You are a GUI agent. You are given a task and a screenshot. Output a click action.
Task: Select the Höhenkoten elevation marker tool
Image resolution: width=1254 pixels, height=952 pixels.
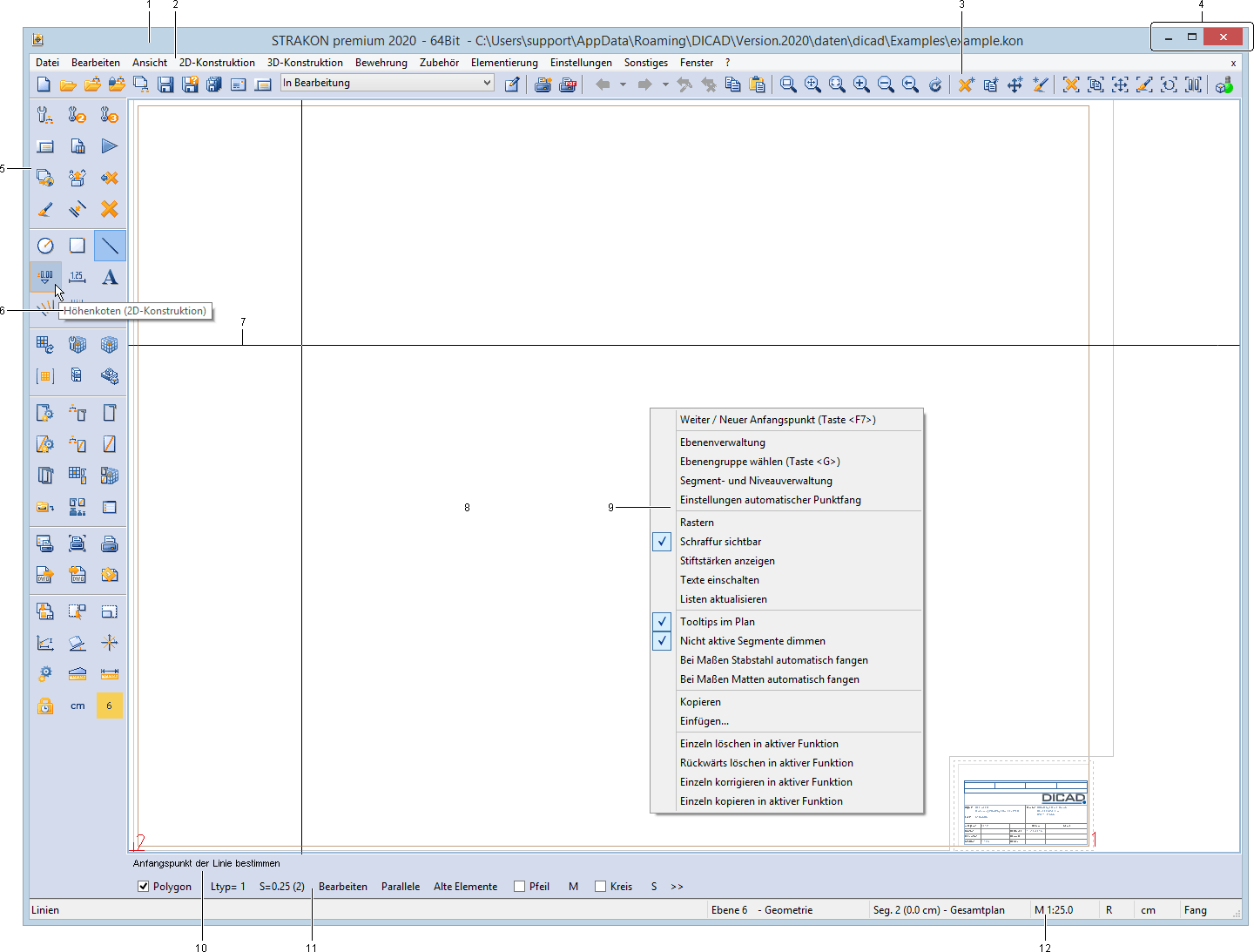(x=45, y=277)
